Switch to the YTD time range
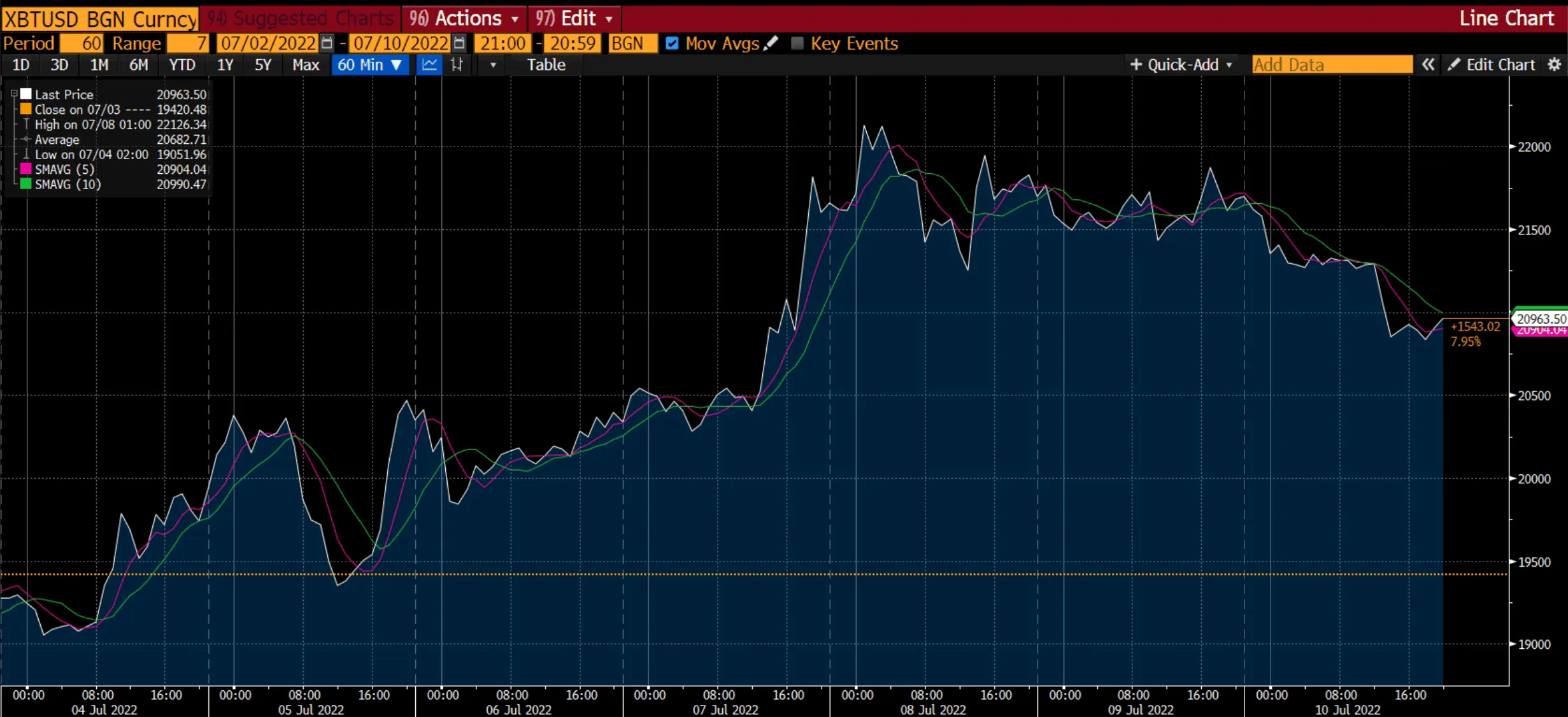 pos(182,64)
